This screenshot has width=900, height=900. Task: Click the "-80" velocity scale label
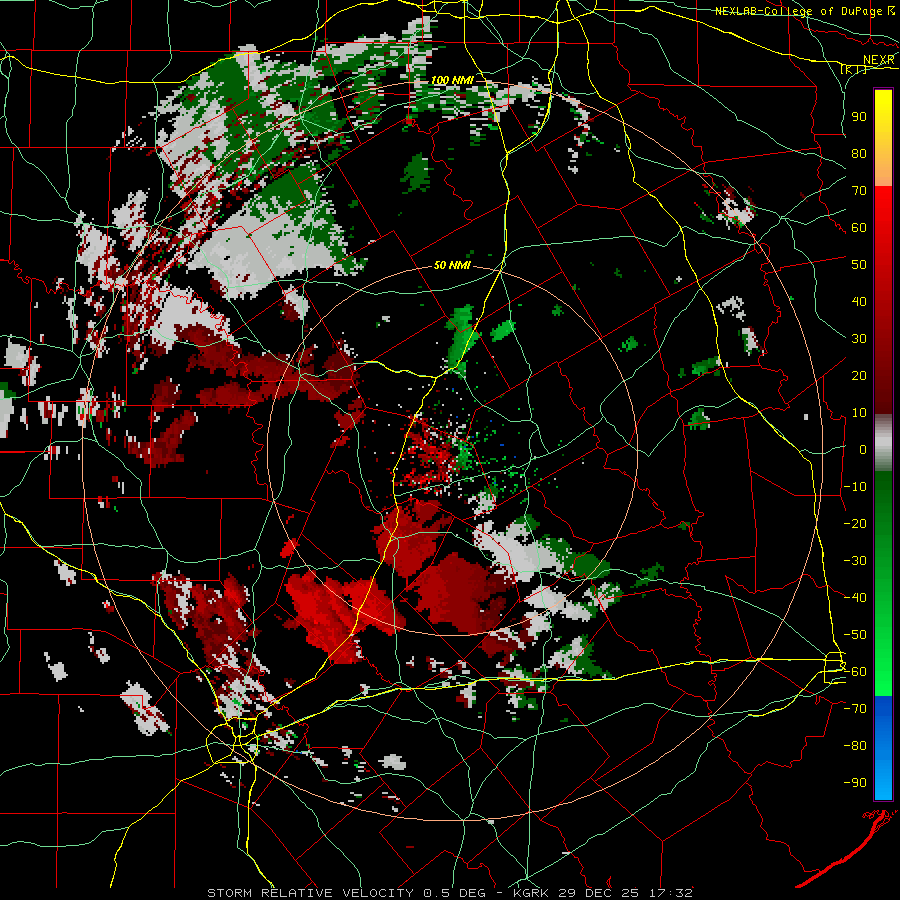[x=855, y=746]
